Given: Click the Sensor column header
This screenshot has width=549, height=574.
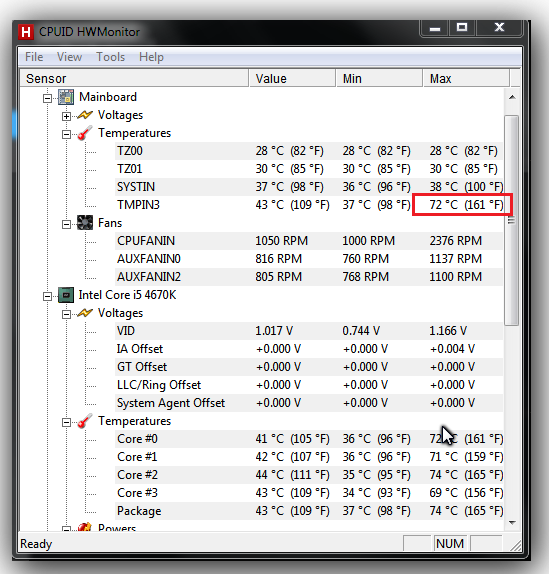Looking at the screenshot, I should coord(134,78).
